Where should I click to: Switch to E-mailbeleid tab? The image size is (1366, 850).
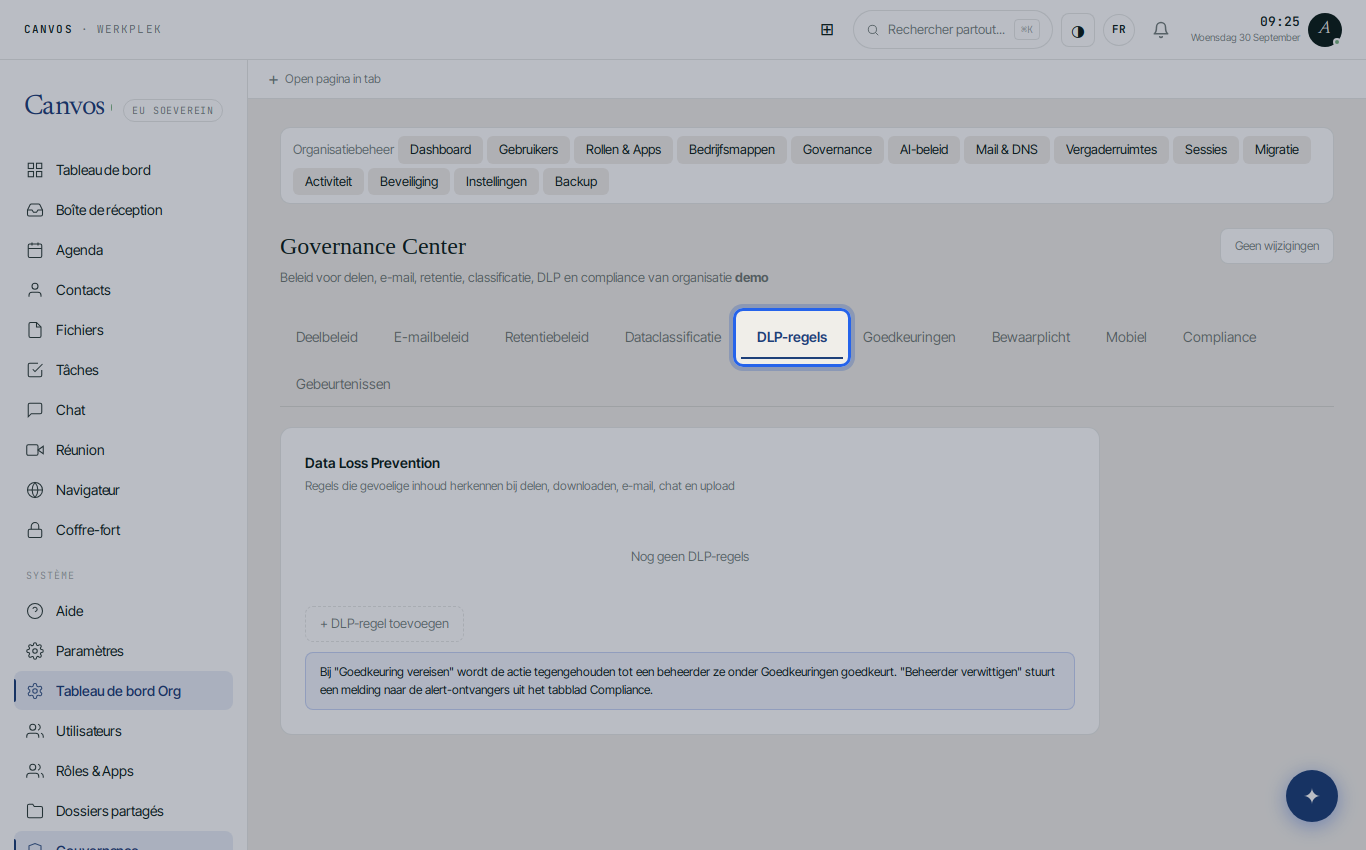(431, 337)
